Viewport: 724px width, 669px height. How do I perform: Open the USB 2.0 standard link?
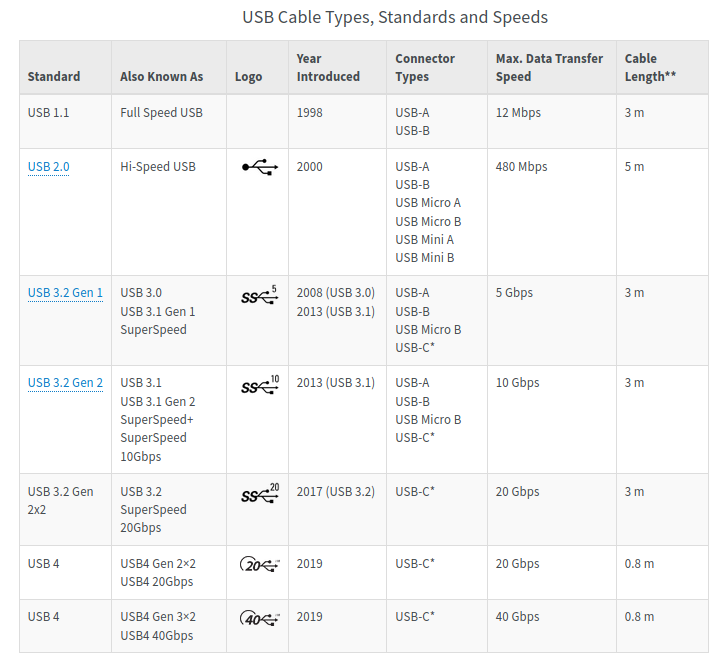[x=49, y=167]
